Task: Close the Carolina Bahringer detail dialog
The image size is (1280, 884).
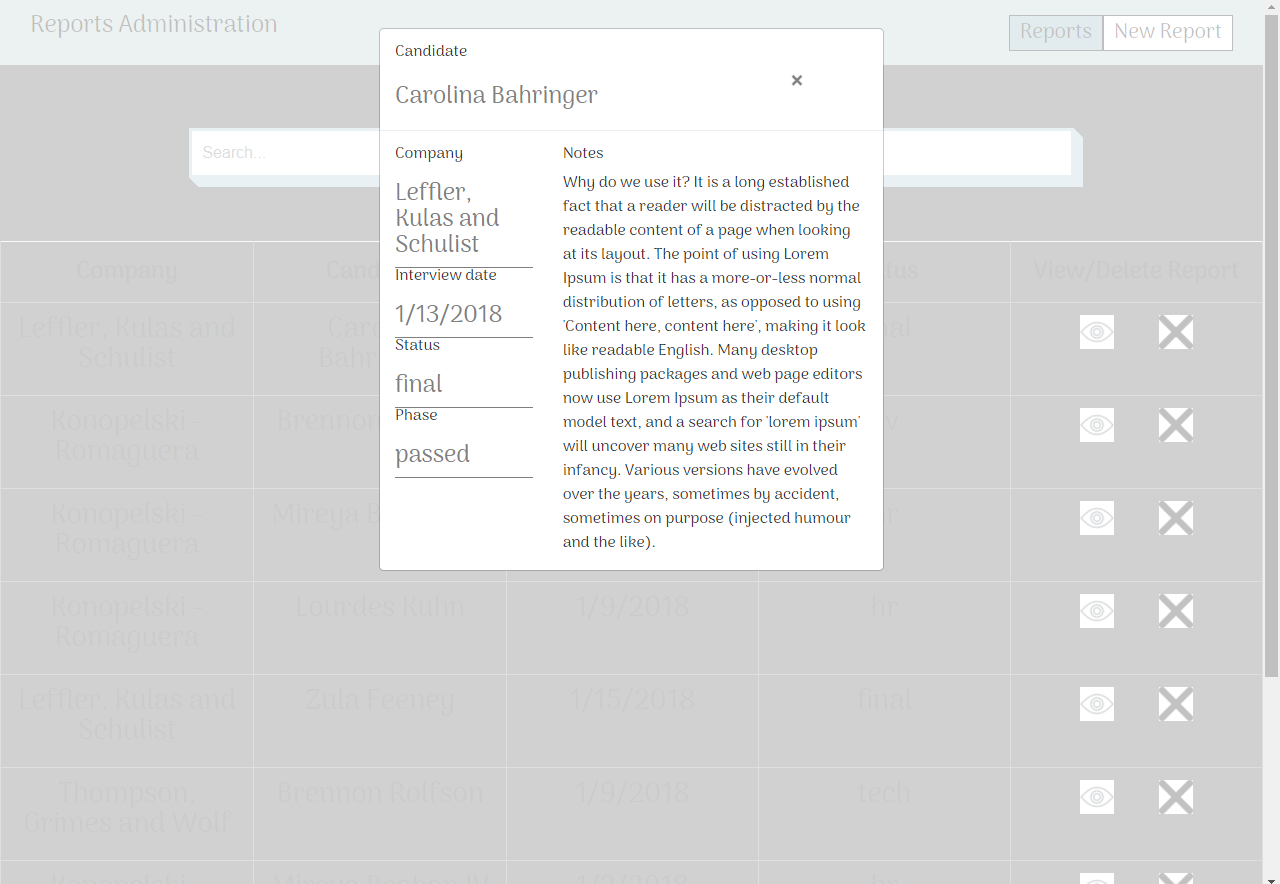Action: pyautogui.click(x=796, y=80)
